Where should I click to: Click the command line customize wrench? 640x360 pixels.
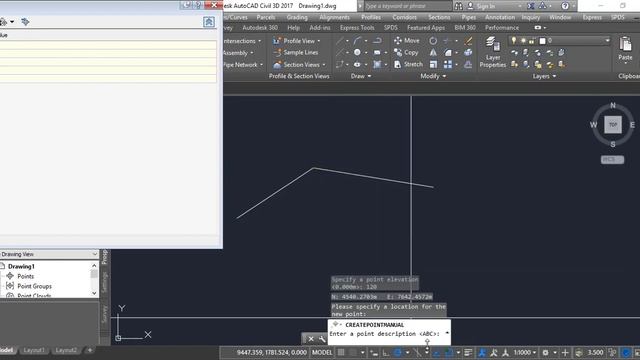click(x=322, y=339)
